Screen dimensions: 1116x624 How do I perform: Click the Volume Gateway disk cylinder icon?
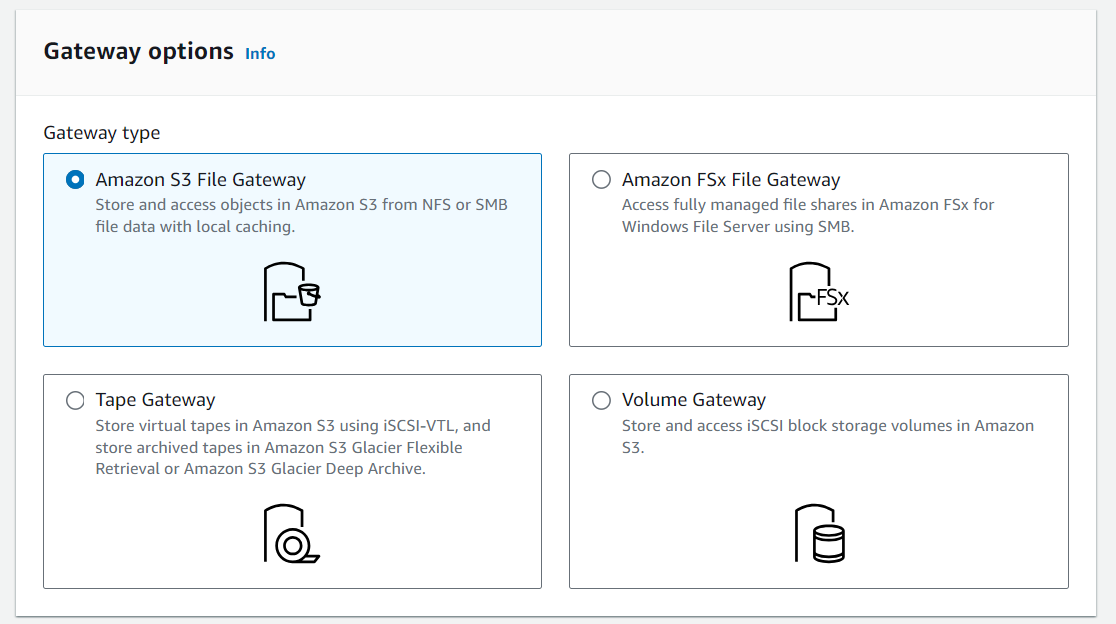click(x=819, y=534)
